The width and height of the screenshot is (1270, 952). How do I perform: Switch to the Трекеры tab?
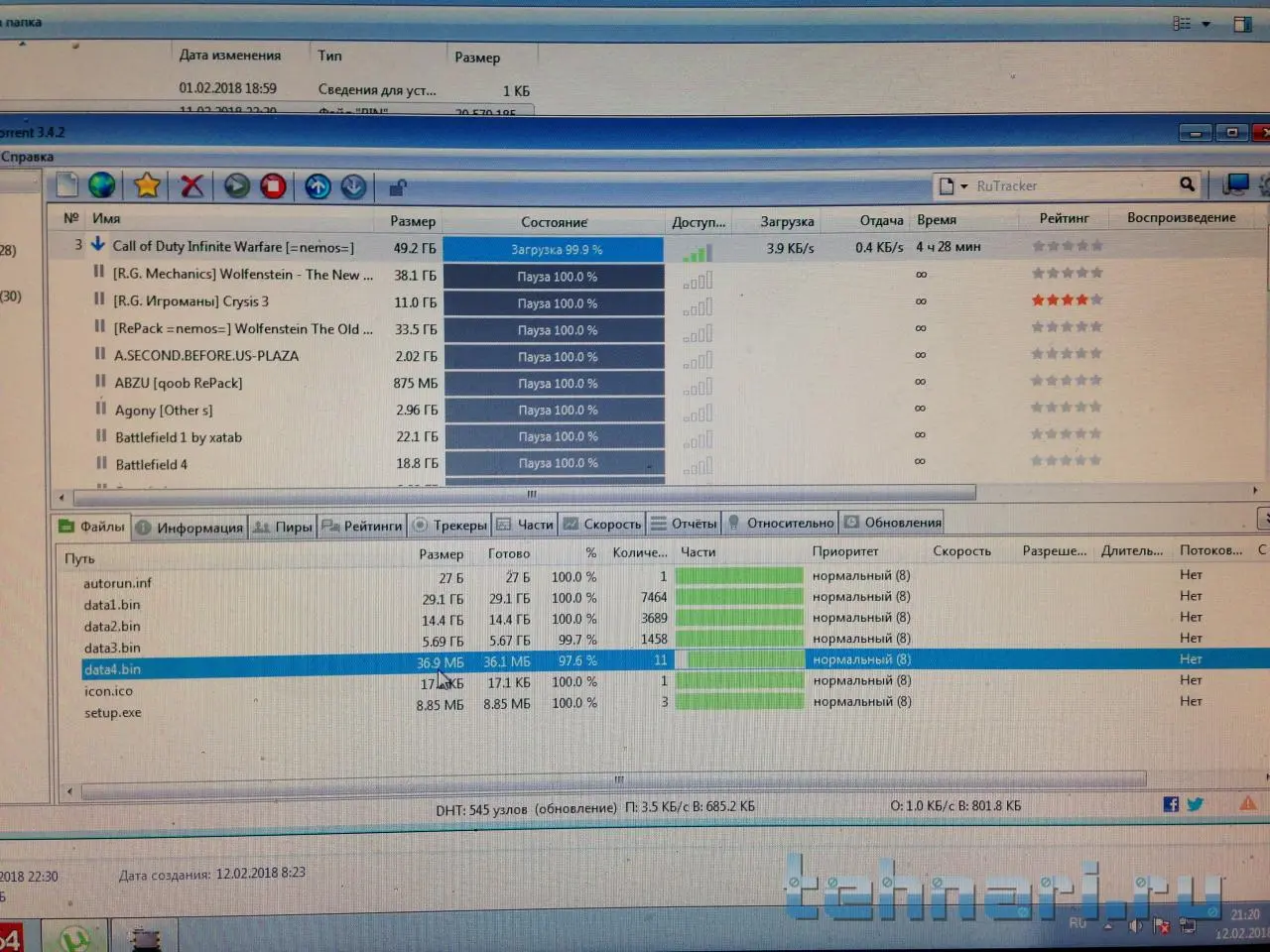[449, 525]
